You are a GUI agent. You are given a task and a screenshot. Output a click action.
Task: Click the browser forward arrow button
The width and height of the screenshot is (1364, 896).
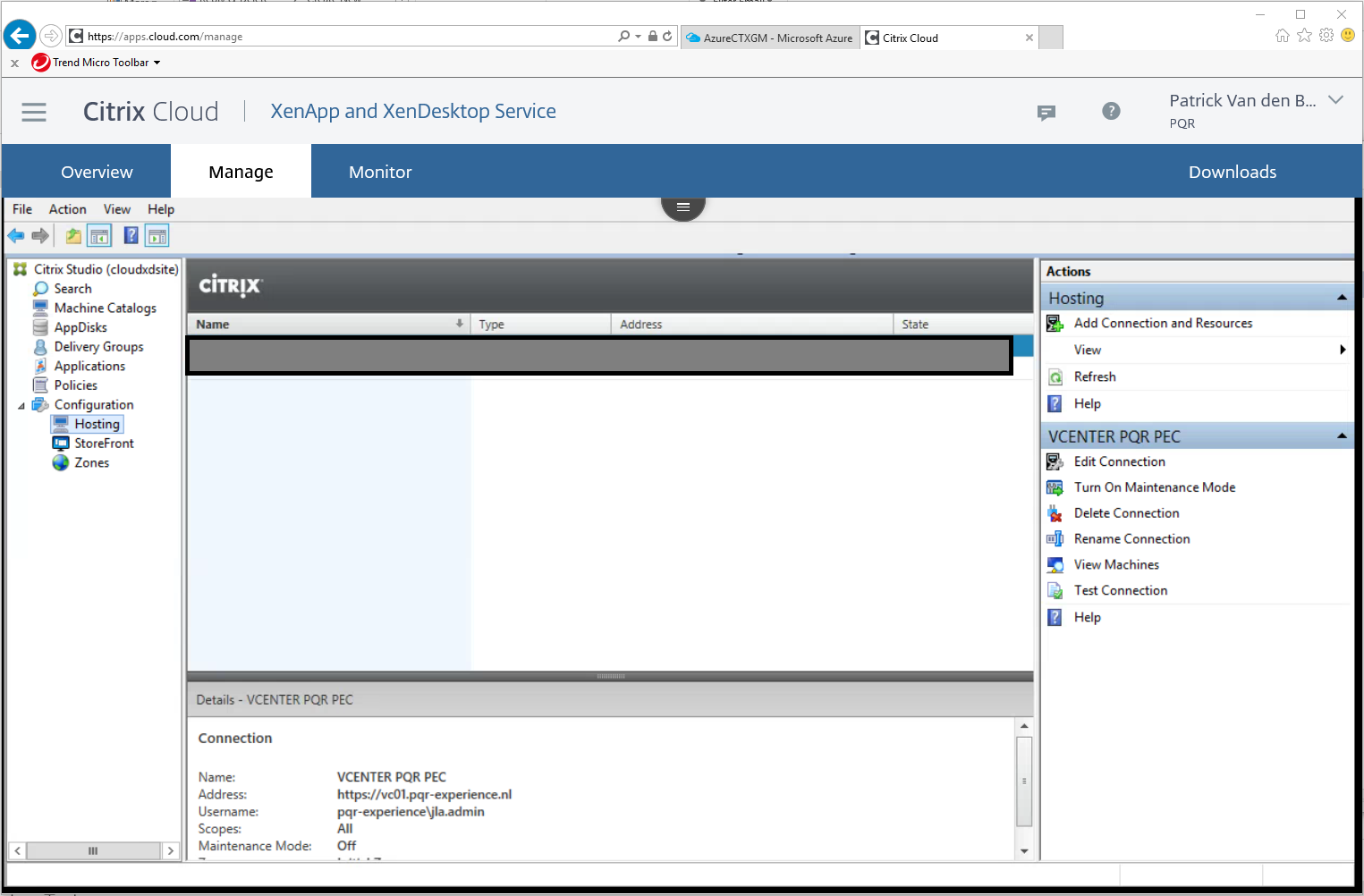[51, 36]
